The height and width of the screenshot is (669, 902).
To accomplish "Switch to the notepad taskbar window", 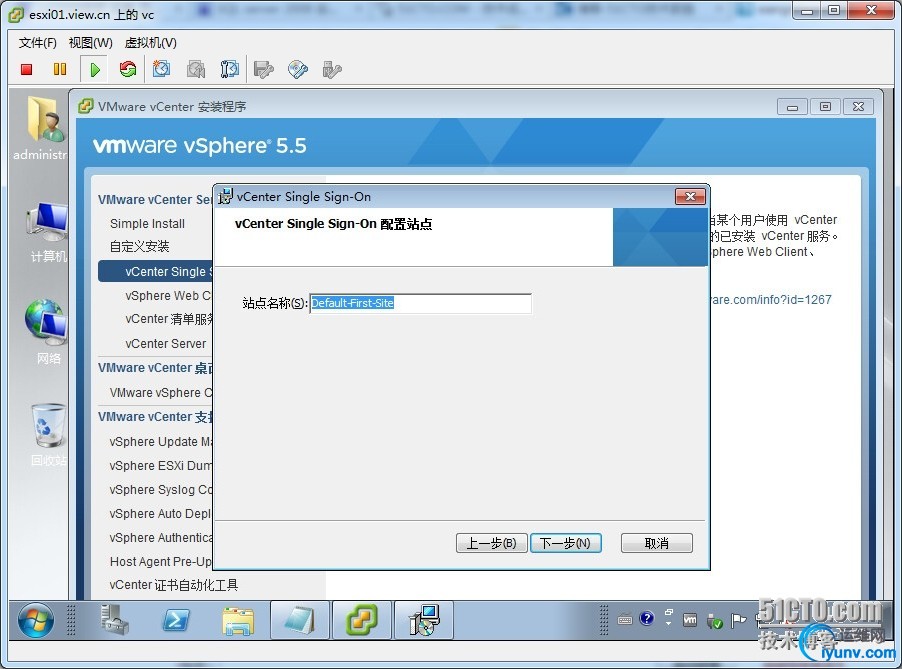I will coord(300,620).
